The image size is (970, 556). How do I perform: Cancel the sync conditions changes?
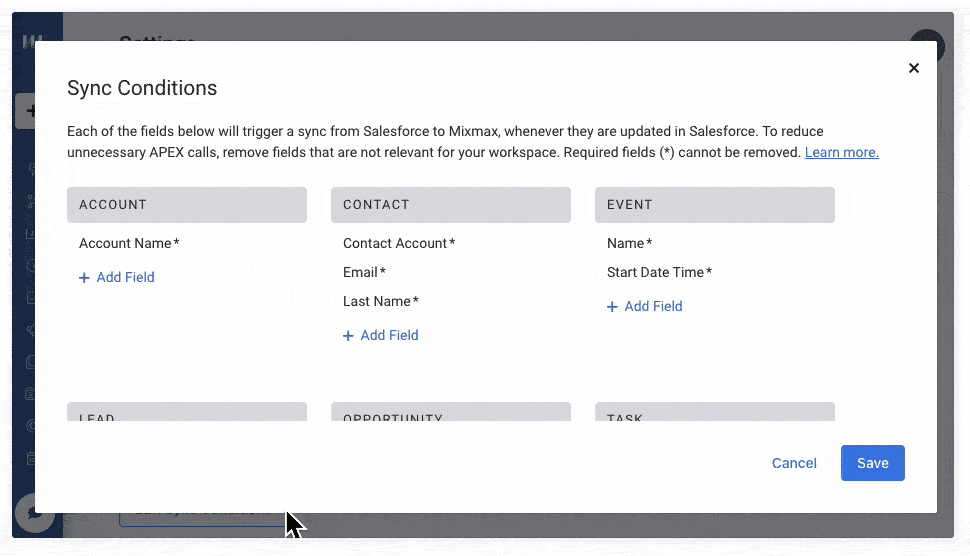tap(794, 463)
